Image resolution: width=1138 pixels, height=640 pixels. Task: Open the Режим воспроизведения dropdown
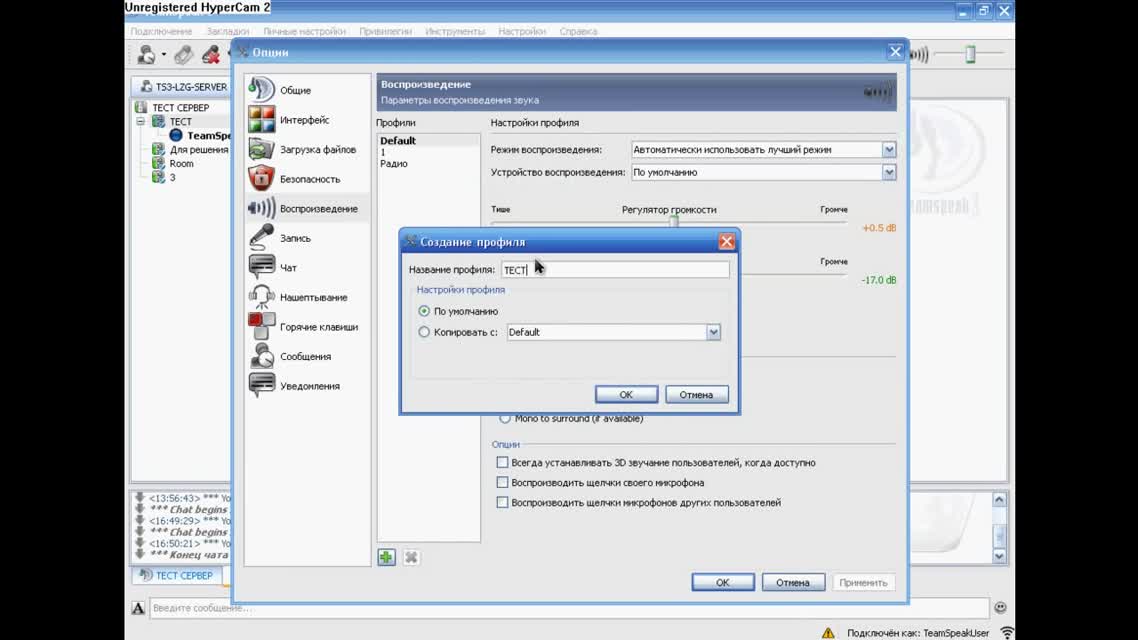889,149
